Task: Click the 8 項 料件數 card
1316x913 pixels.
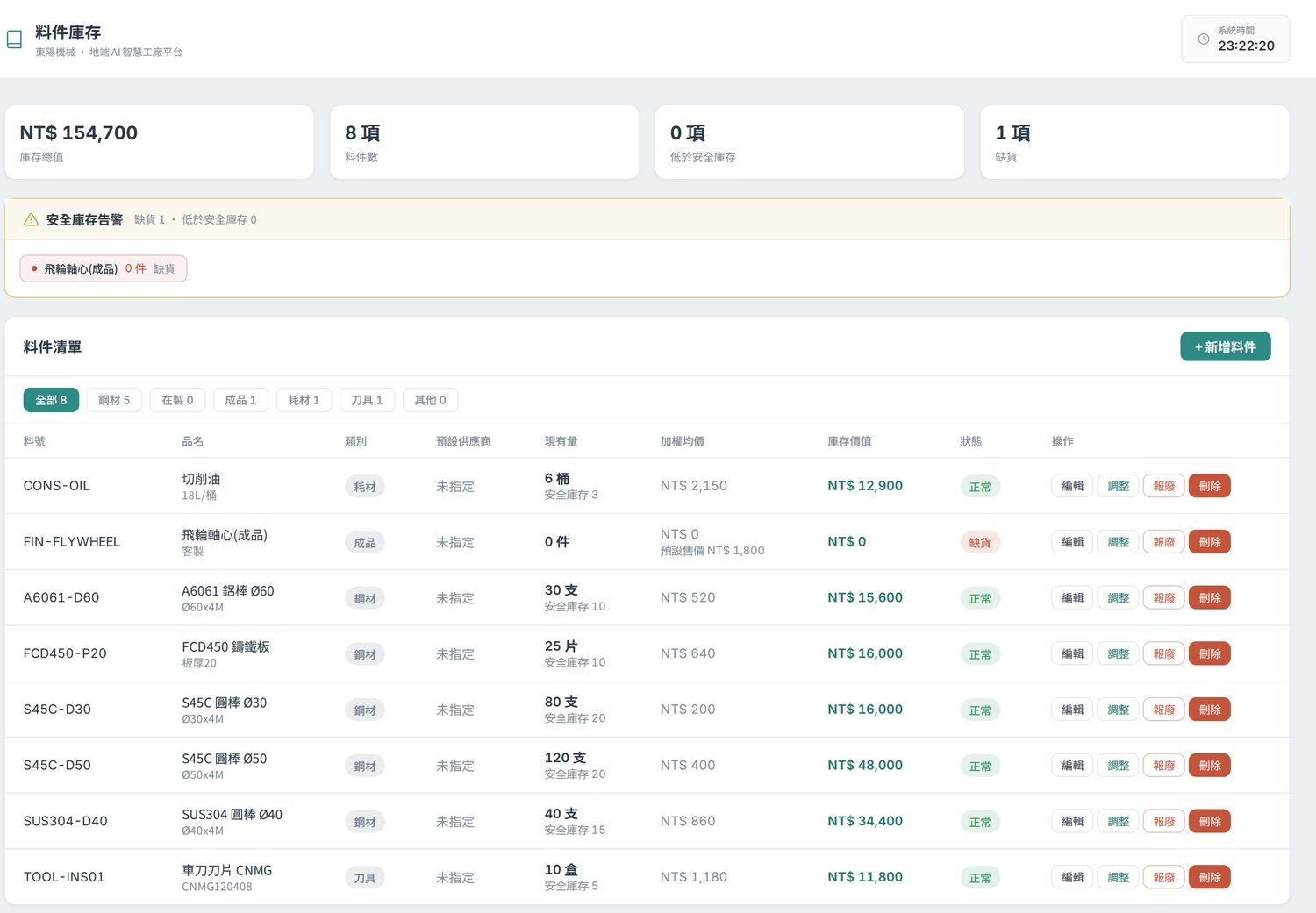Action: 484,142
